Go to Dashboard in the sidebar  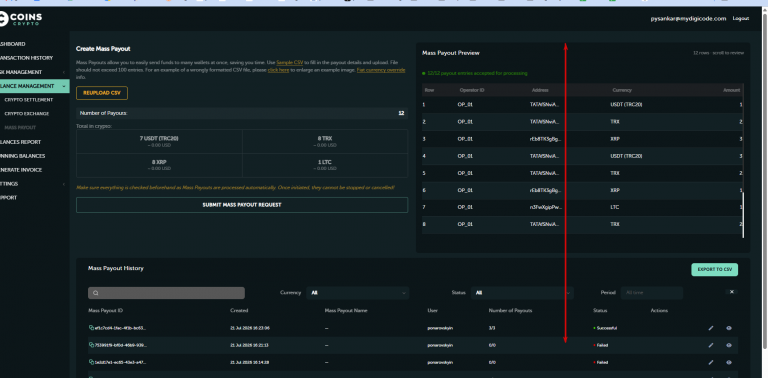point(13,44)
